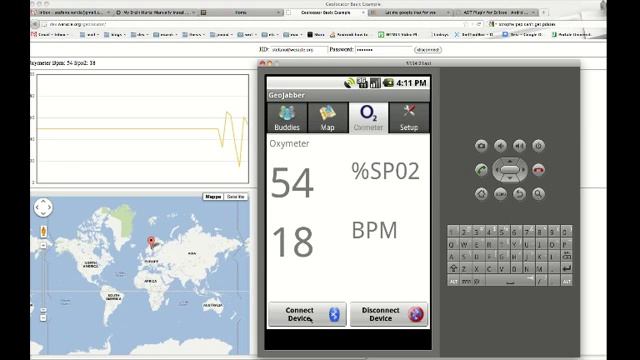Open a new browser tab with plus

point(543,13)
